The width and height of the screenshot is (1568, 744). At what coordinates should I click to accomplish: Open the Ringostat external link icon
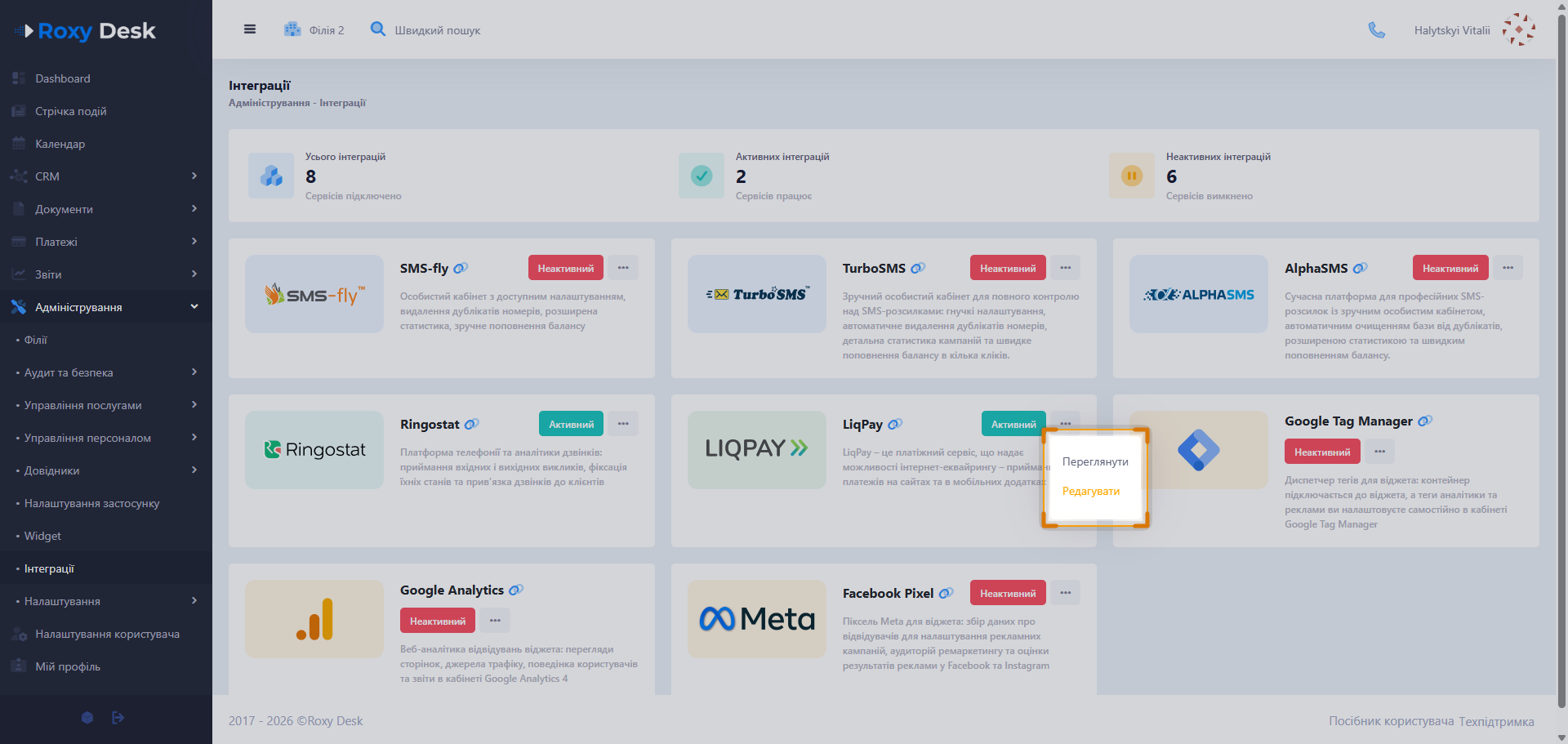click(471, 424)
